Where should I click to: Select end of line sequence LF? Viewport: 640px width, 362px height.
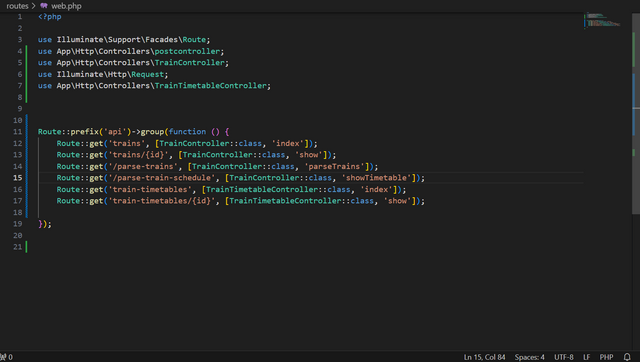pyautogui.click(x=587, y=357)
